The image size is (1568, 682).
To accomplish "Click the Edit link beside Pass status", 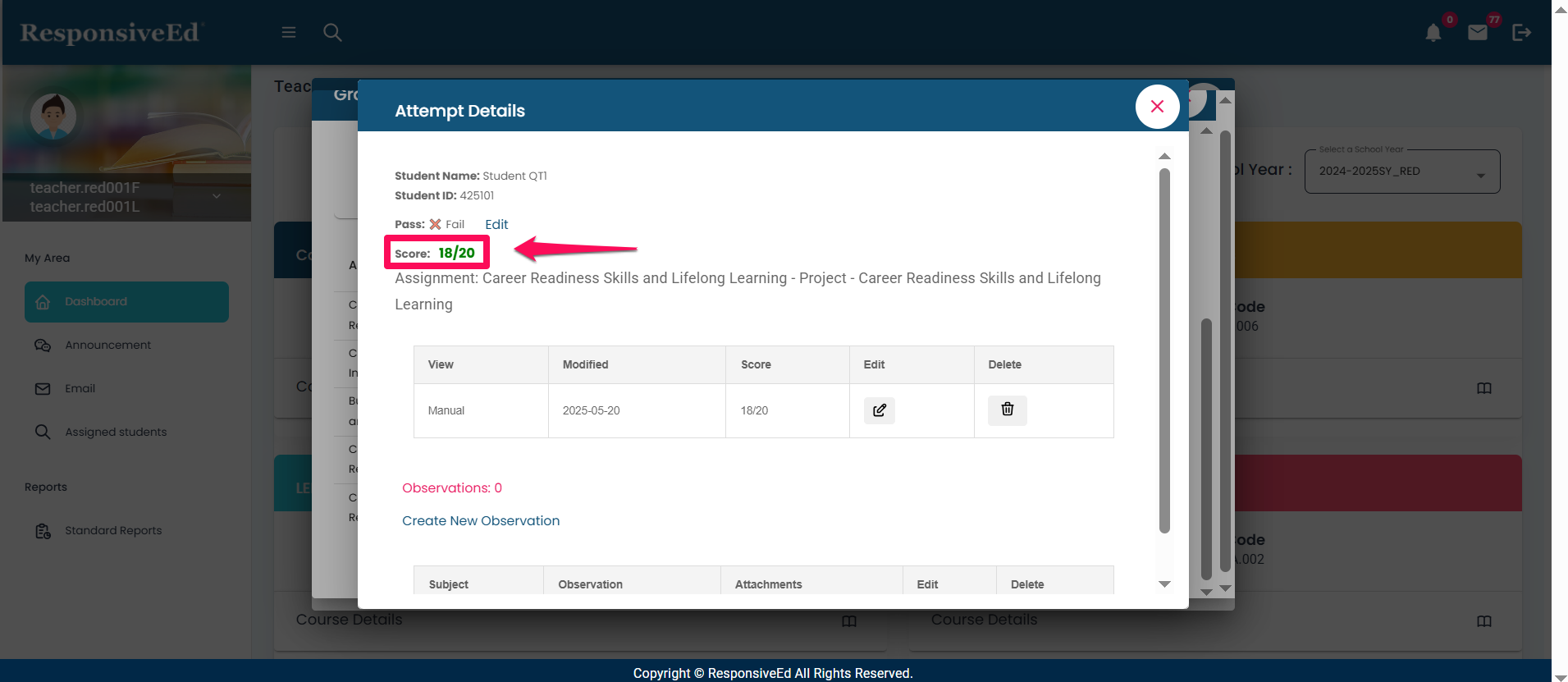I will [496, 225].
